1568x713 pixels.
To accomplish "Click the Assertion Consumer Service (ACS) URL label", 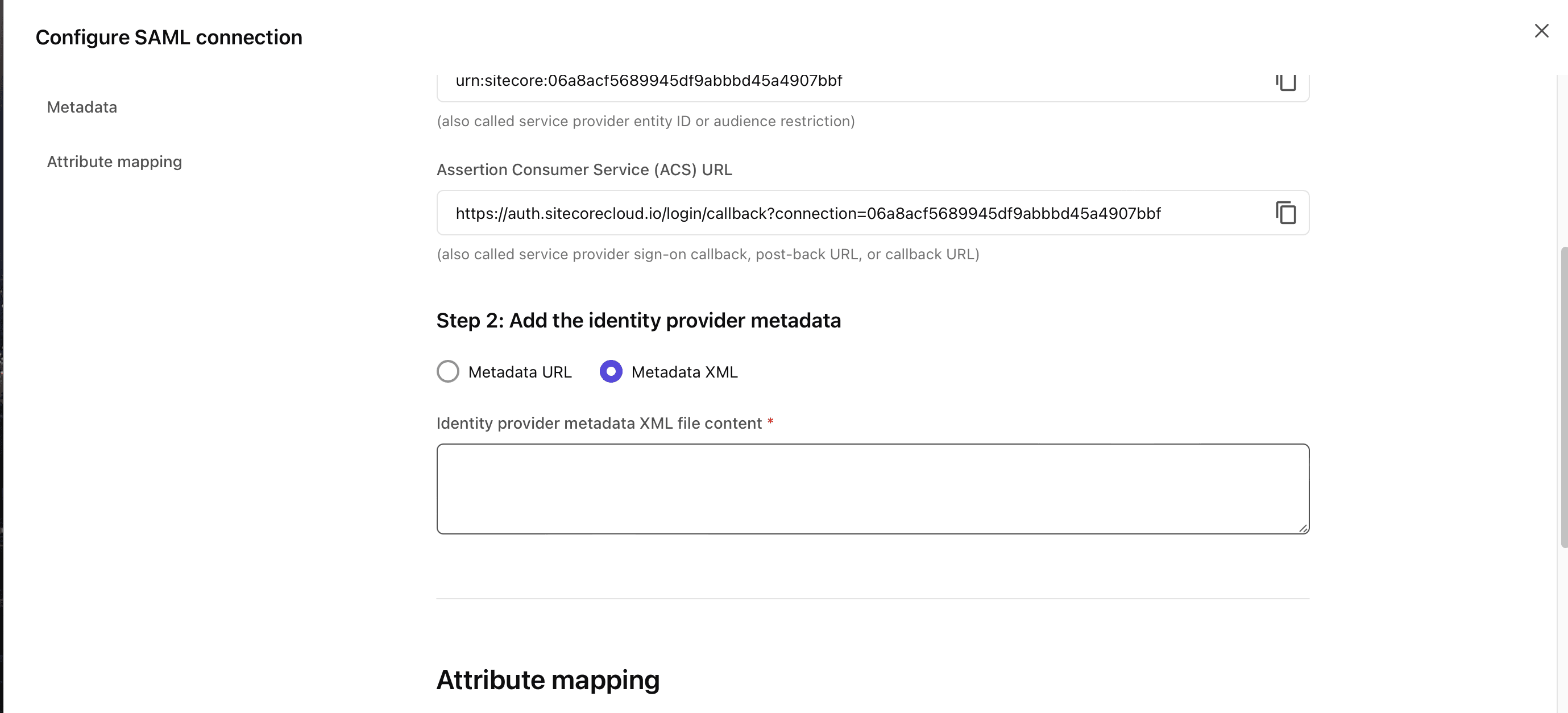I will click(584, 170).
